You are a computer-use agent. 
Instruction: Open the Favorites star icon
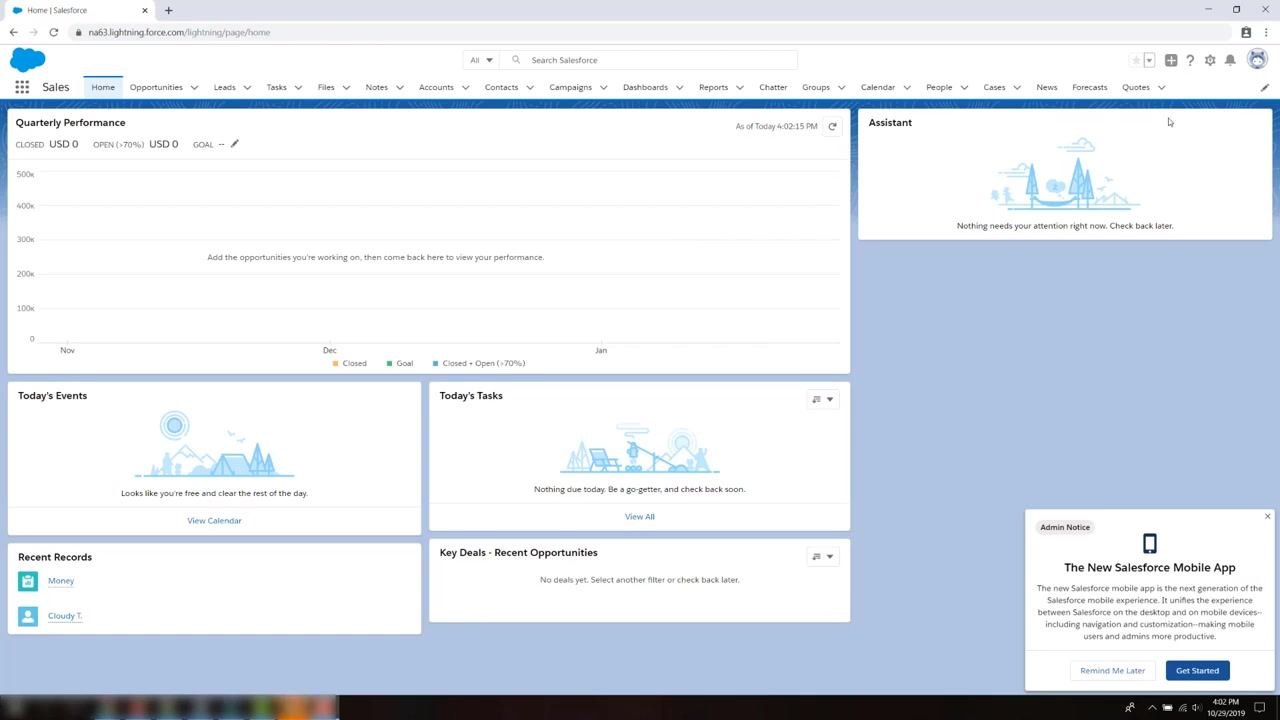coord(1136,60)
